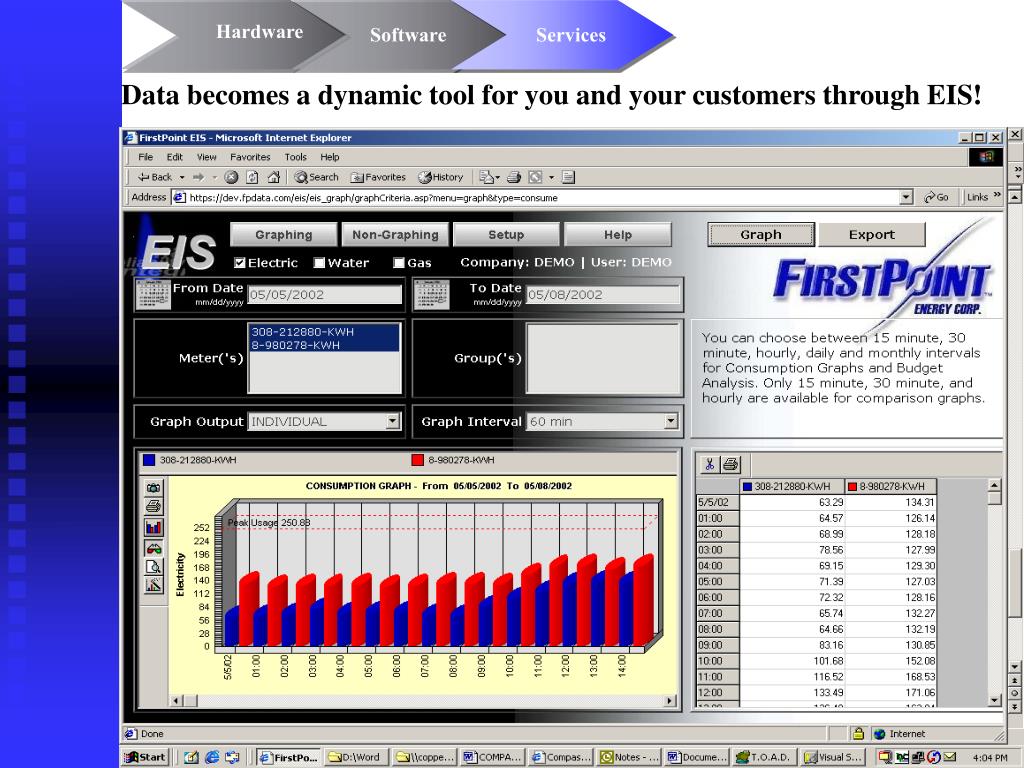Click the Edit page icon in browser toolbar

click(536, 177)
